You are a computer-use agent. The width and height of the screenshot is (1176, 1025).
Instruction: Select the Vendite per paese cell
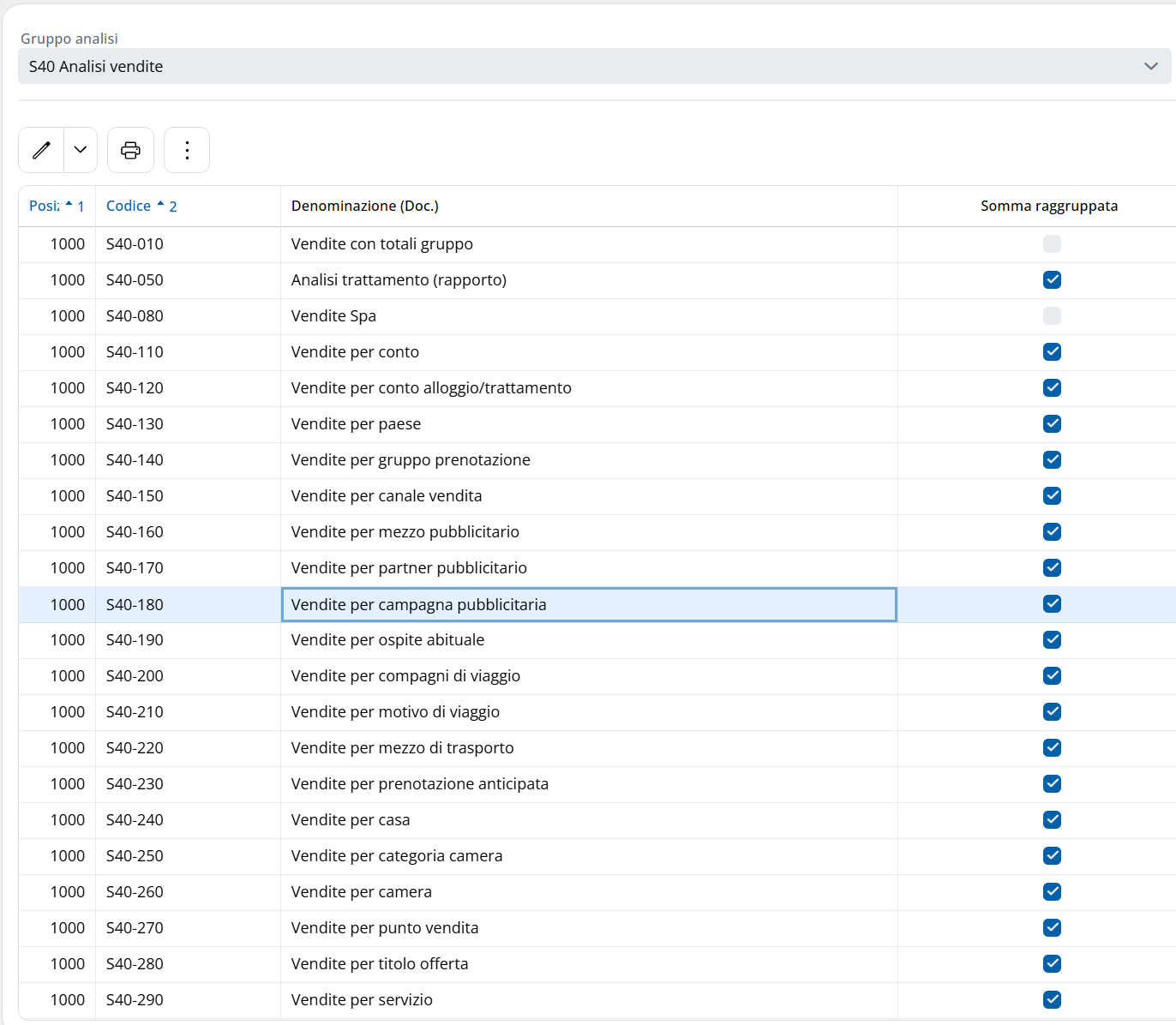[356, 424]
